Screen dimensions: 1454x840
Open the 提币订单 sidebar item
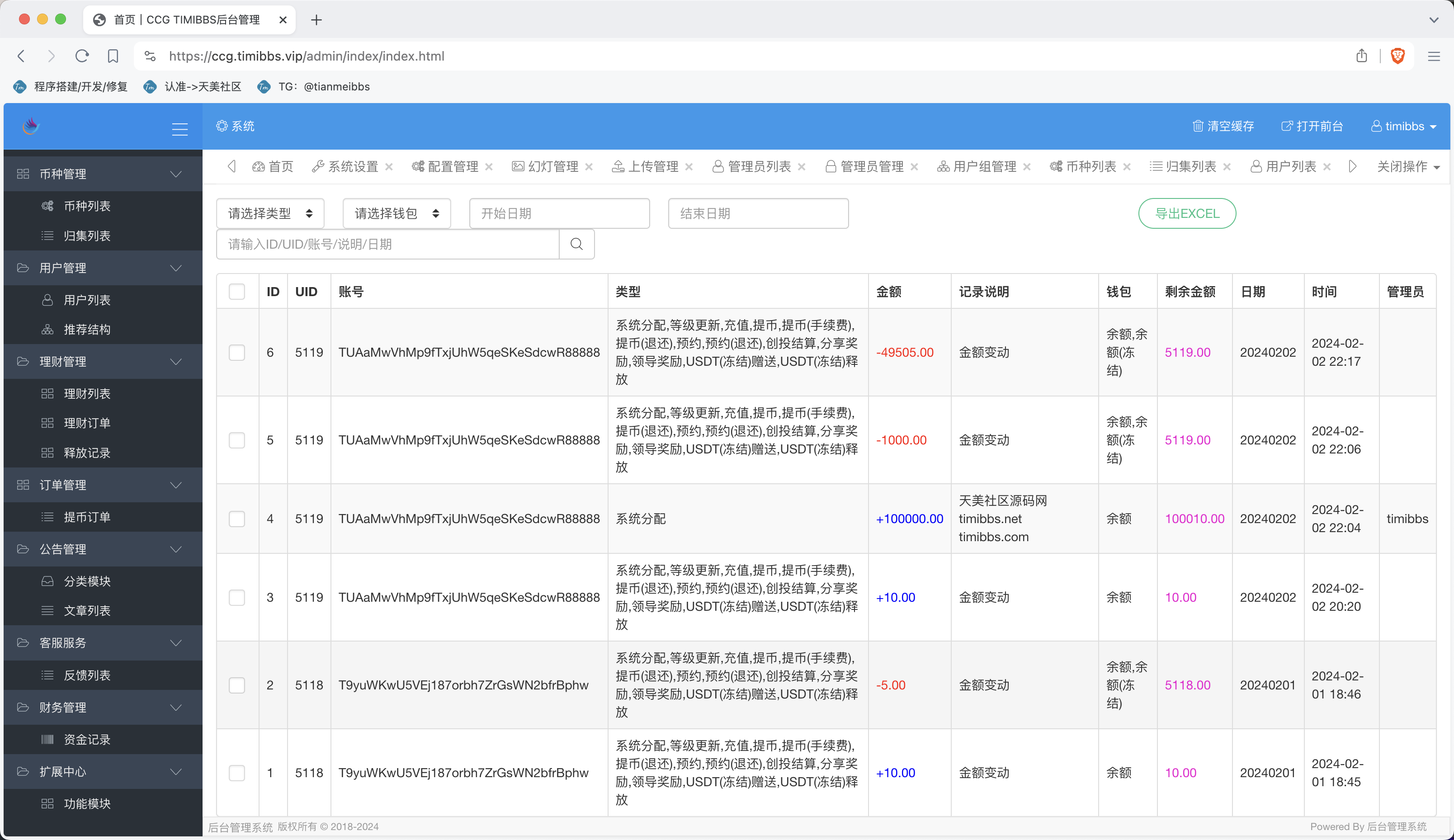coord(103,516)
